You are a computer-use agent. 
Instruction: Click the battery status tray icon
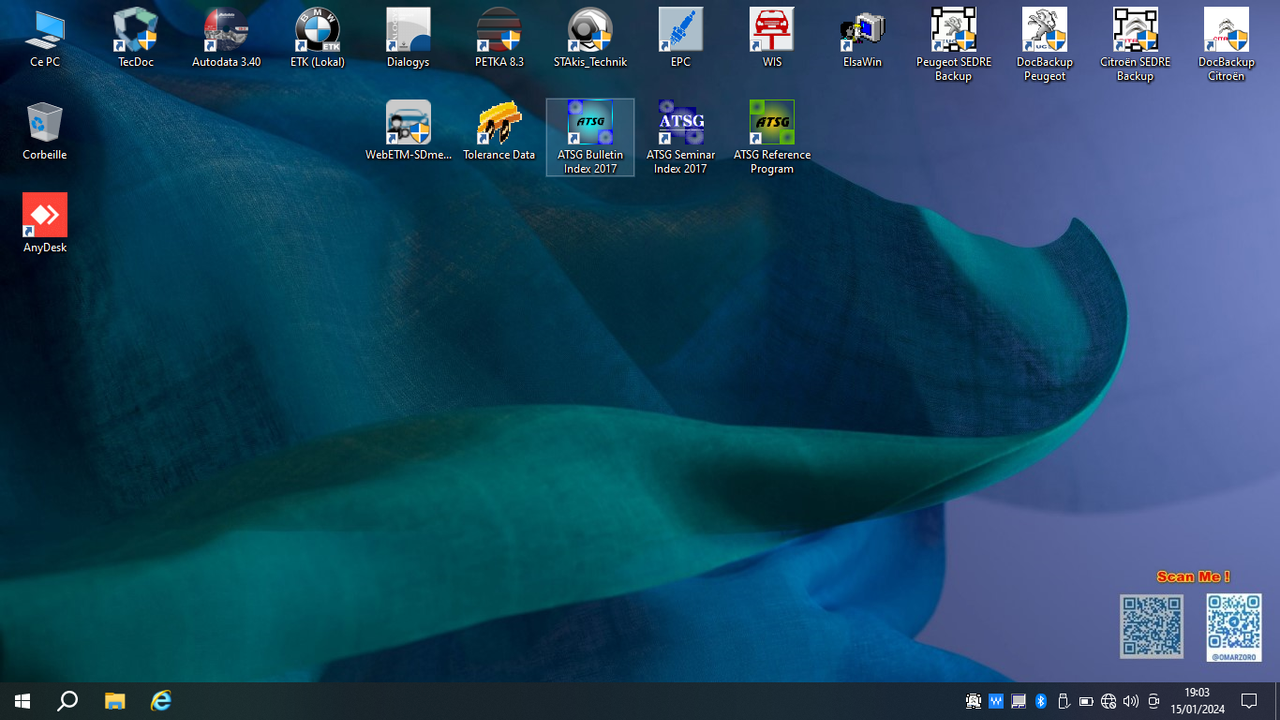(x=1086, y=702)
